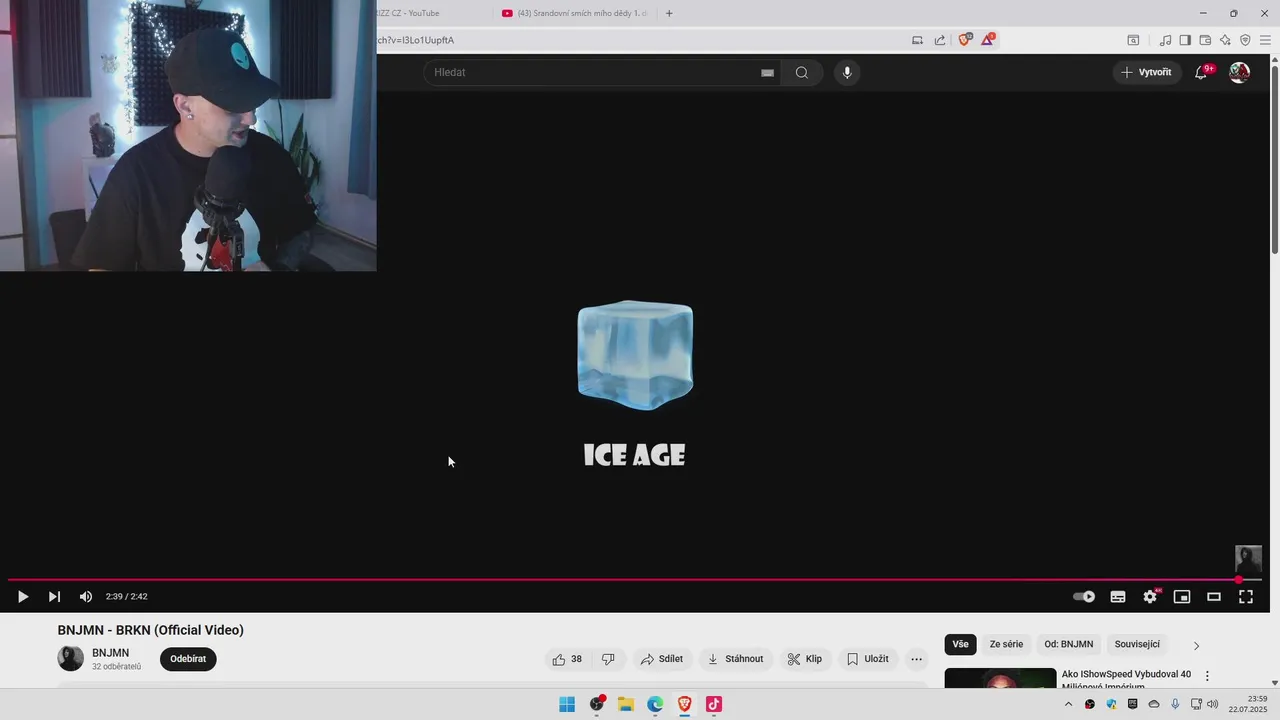Toggle the autoplay switch
1280x720 pixels.
point(1084,597)
